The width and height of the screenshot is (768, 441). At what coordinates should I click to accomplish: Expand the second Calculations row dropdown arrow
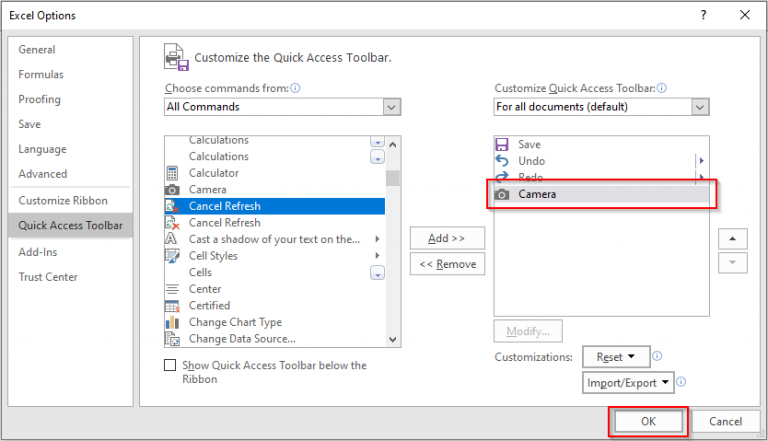tap(377, 157)
